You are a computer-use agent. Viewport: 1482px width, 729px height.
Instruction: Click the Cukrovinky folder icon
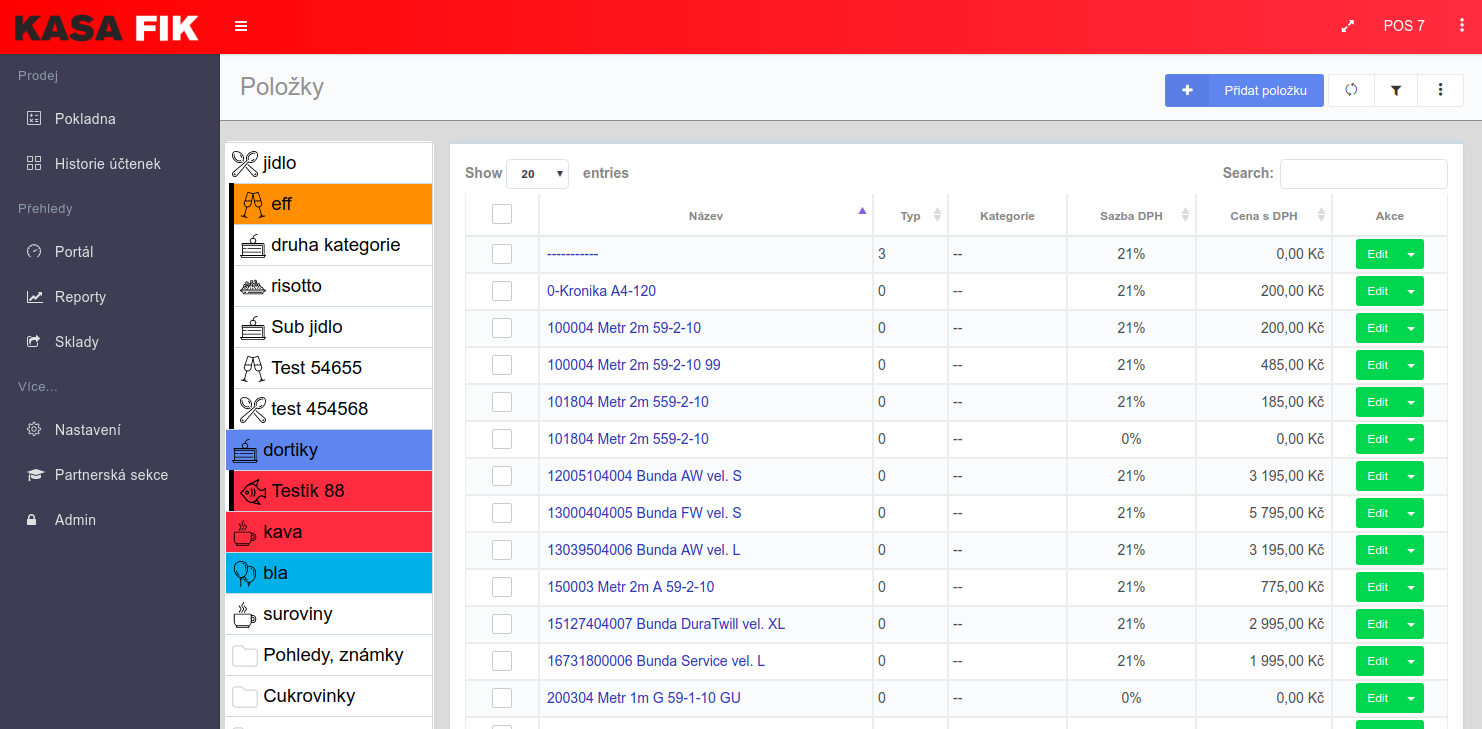click(245, 697)
